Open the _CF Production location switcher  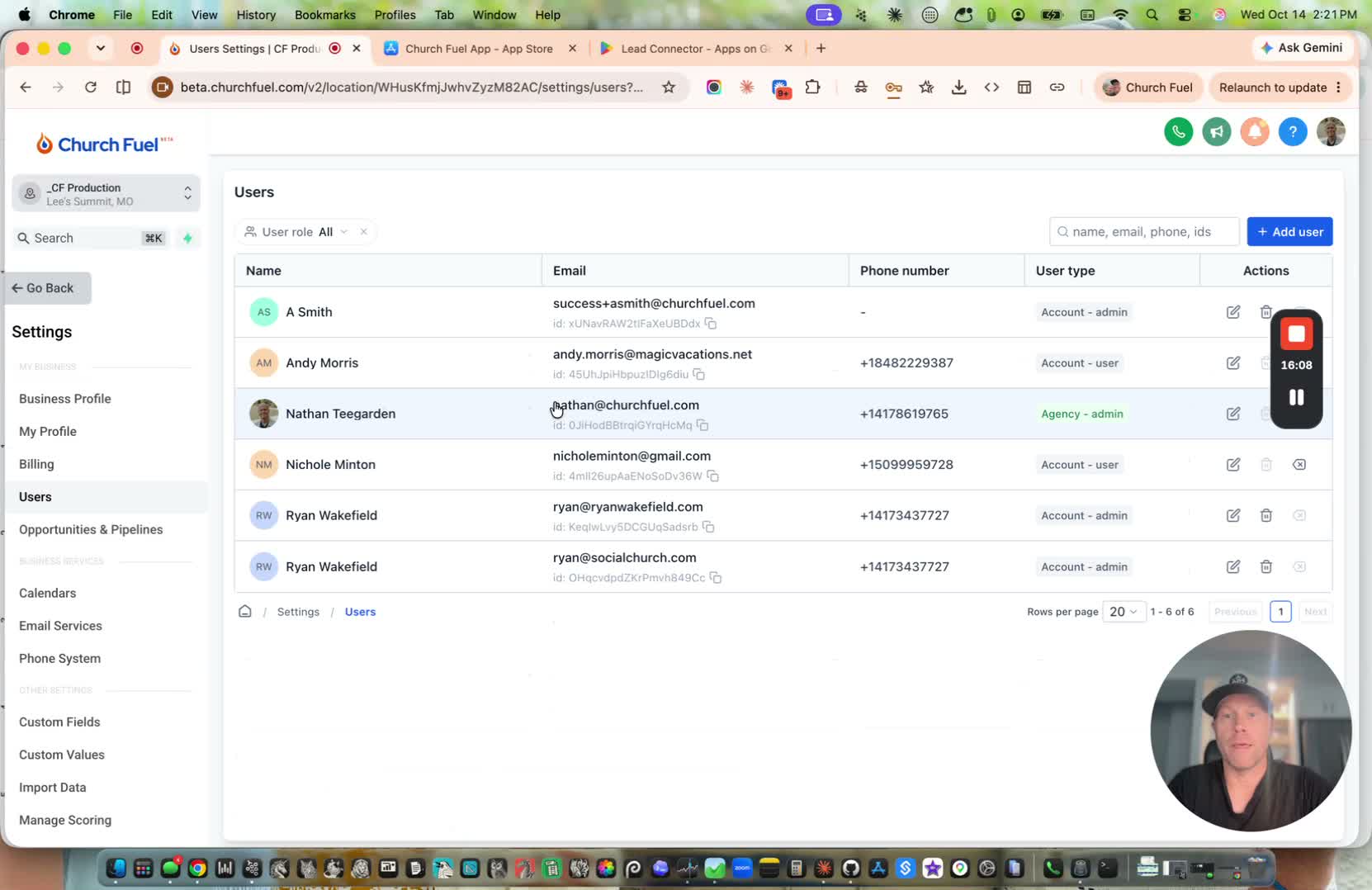(106, 194)
